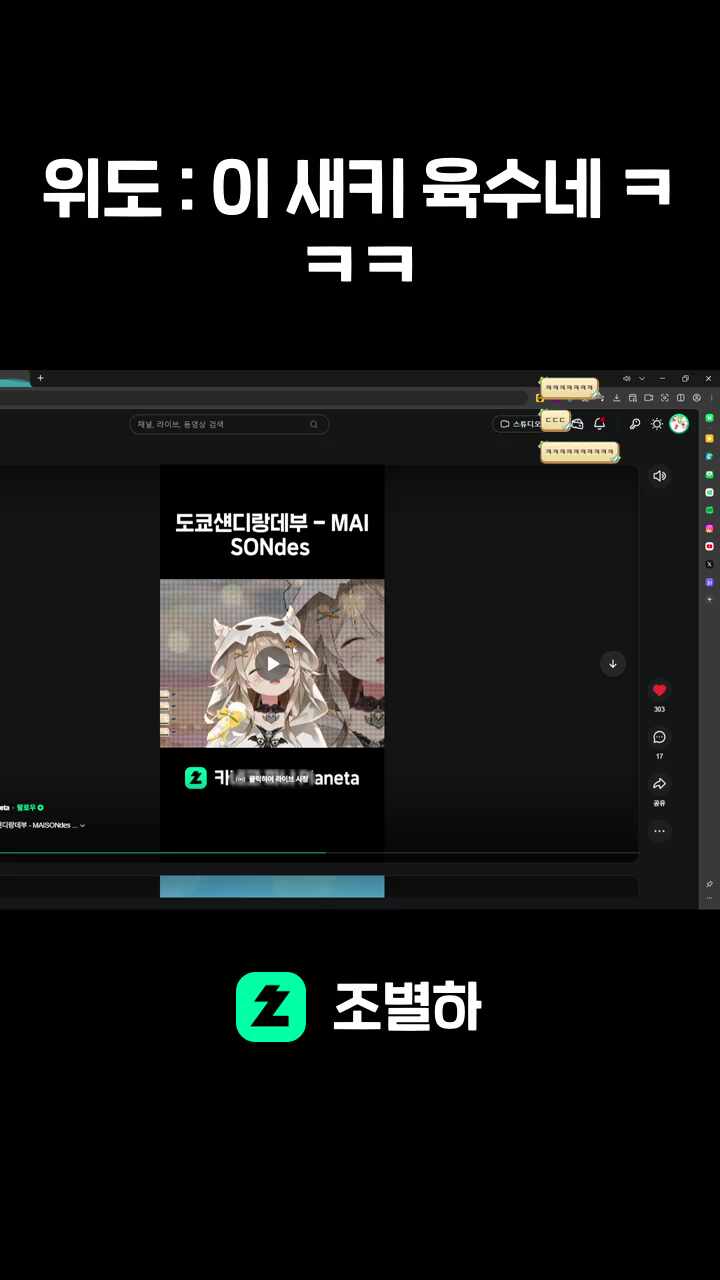720x1280 pixels.
Task: Open browser screenshot capture icon
Action: click(665, 398)
